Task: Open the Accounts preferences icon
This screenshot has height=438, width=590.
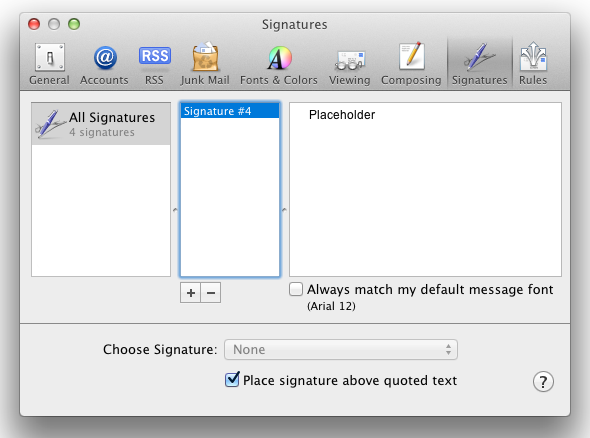Action: [x=104, y=64]
